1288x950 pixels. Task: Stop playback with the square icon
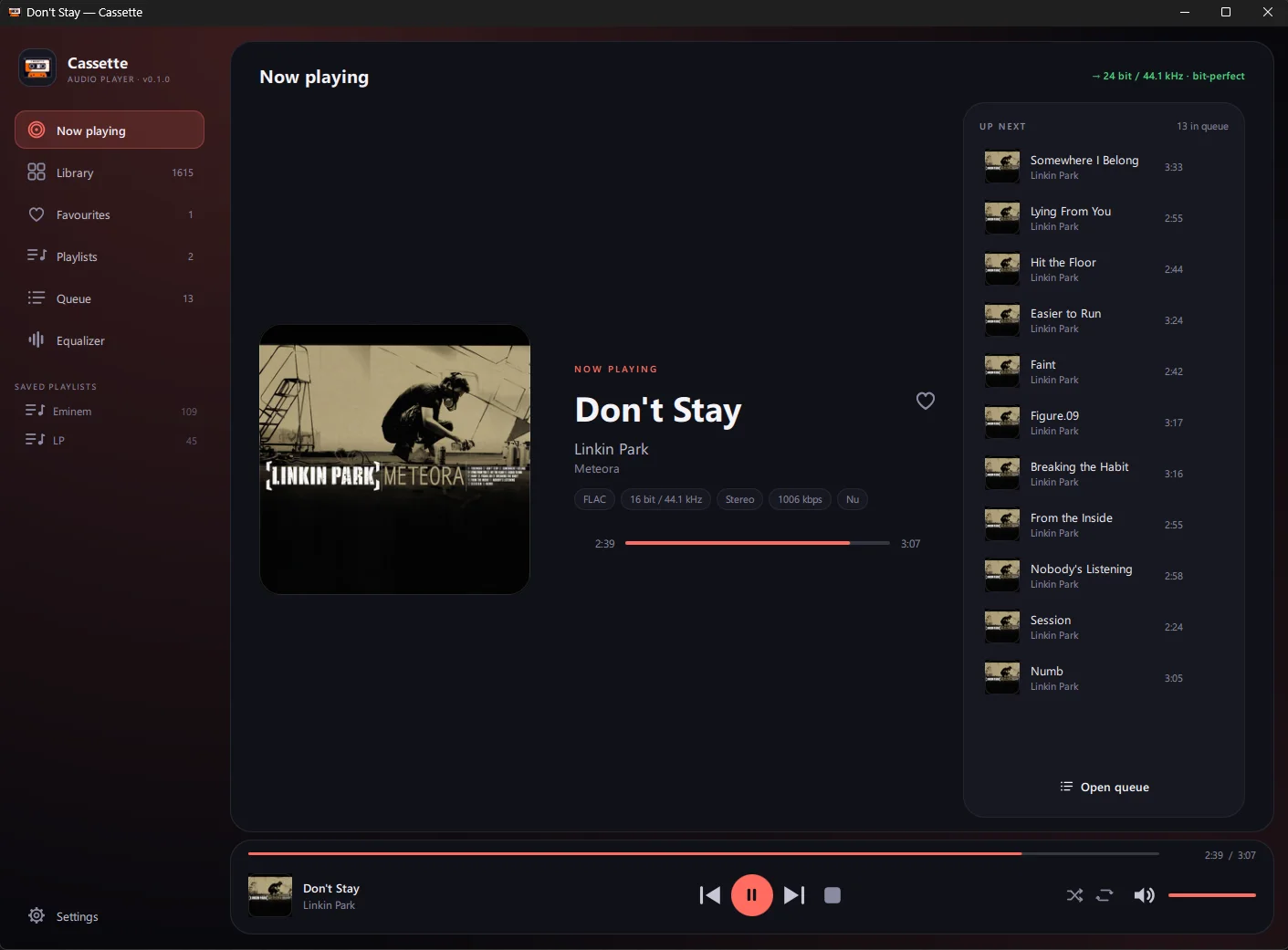832,895
